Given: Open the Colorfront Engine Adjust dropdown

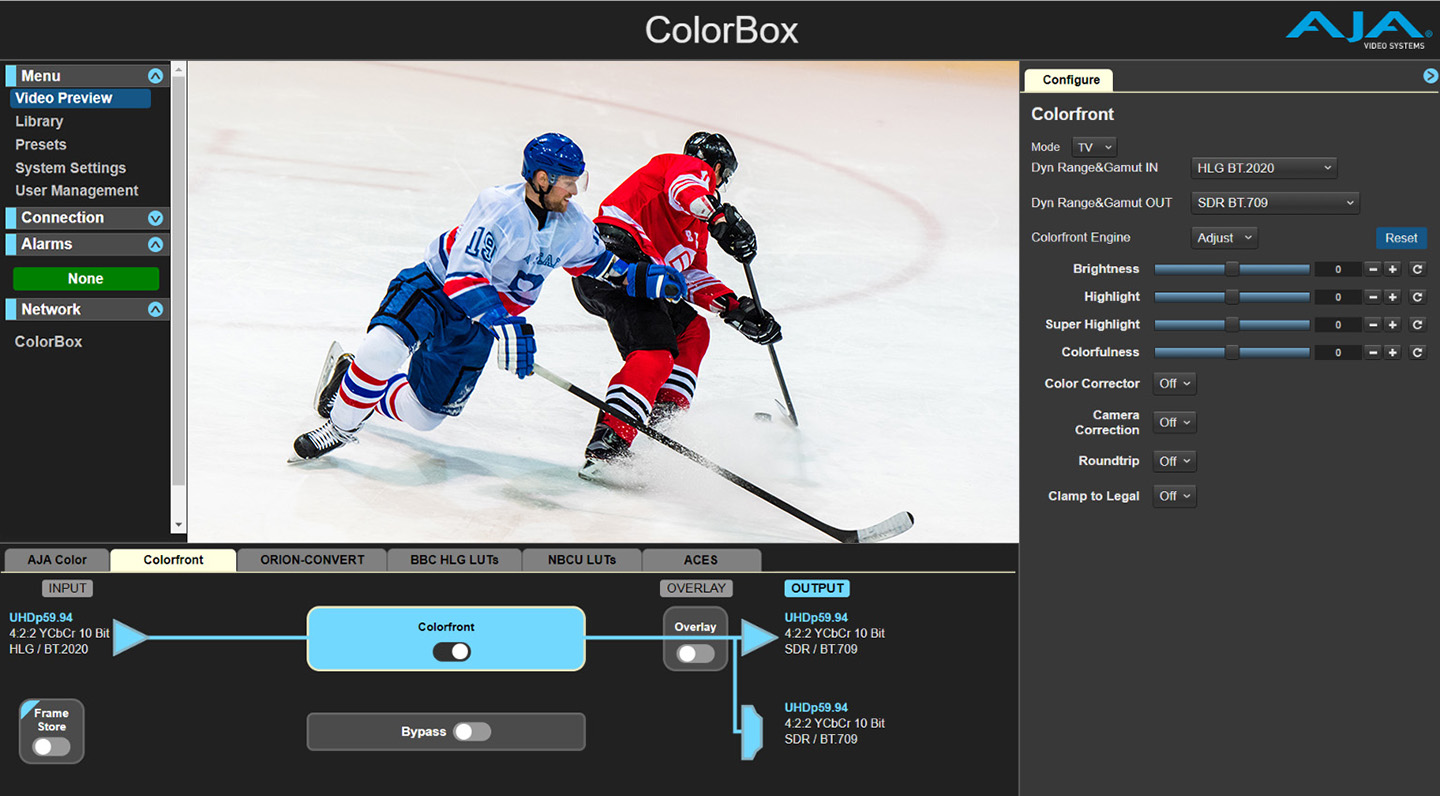Looking at the screenshot, I should 1224,238.
